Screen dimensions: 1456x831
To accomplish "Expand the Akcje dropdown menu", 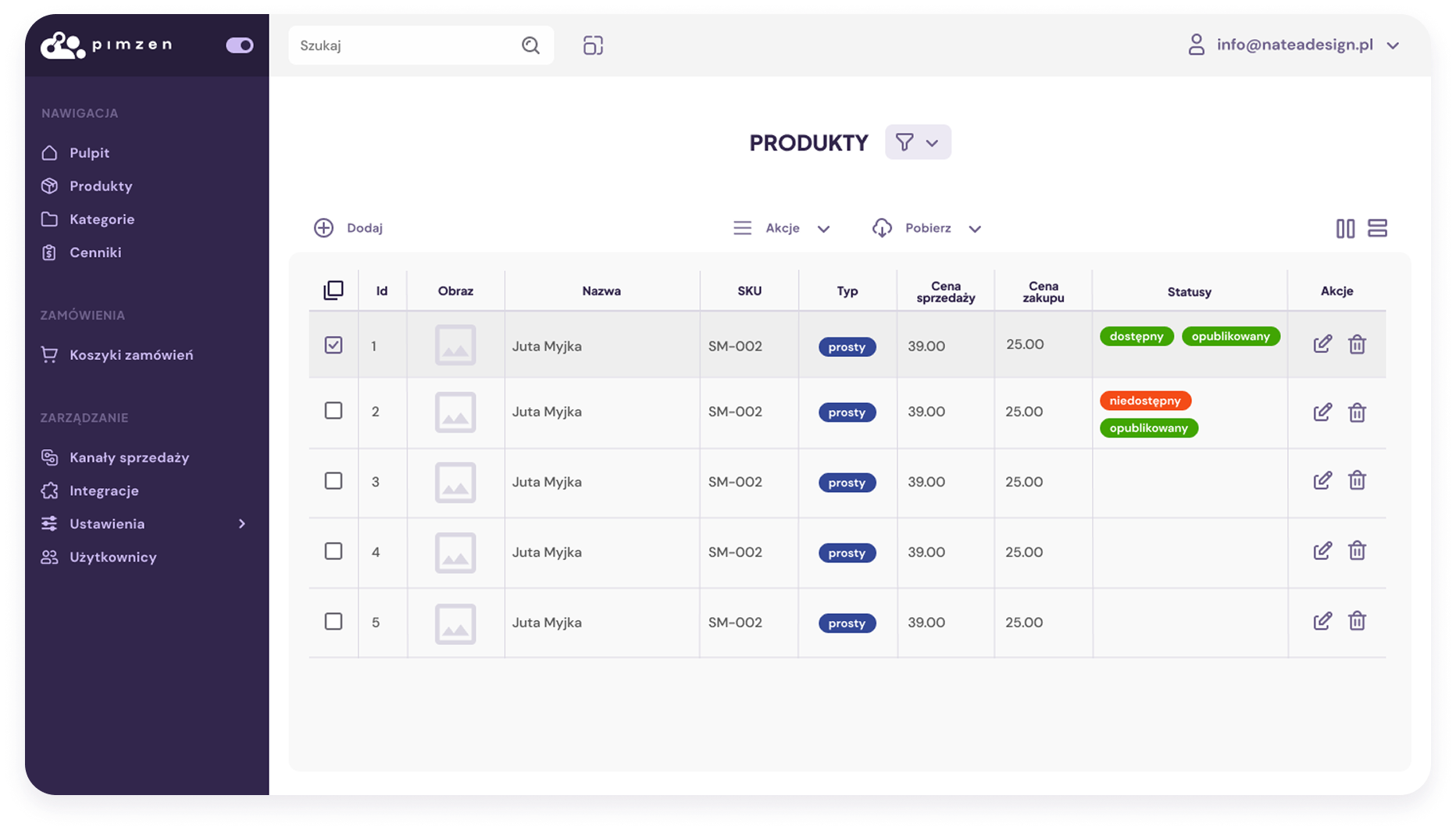I will point(781,228).
